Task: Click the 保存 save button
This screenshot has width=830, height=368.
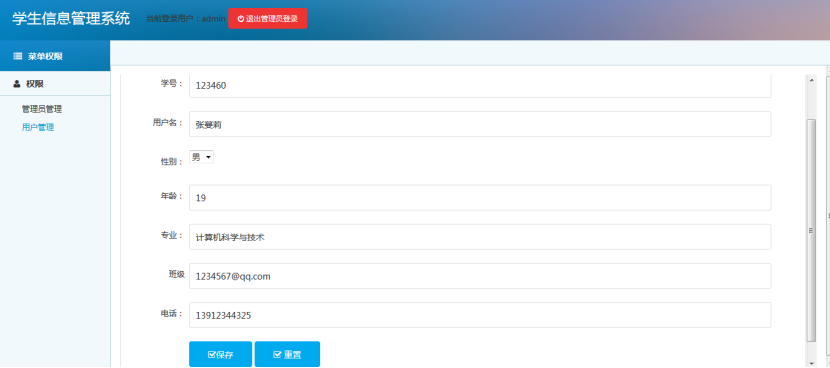Action: [220, 354]
